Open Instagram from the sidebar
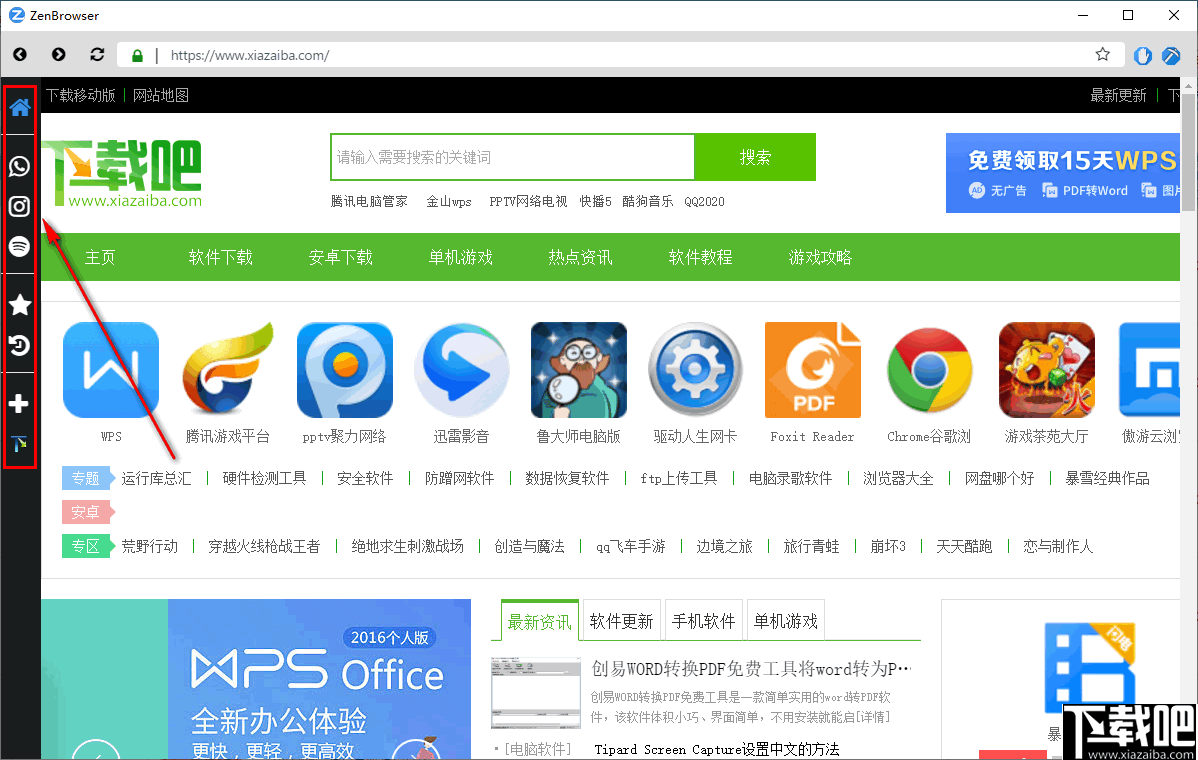The width and height of the screenshot is (1198, 760). [19, 206]
